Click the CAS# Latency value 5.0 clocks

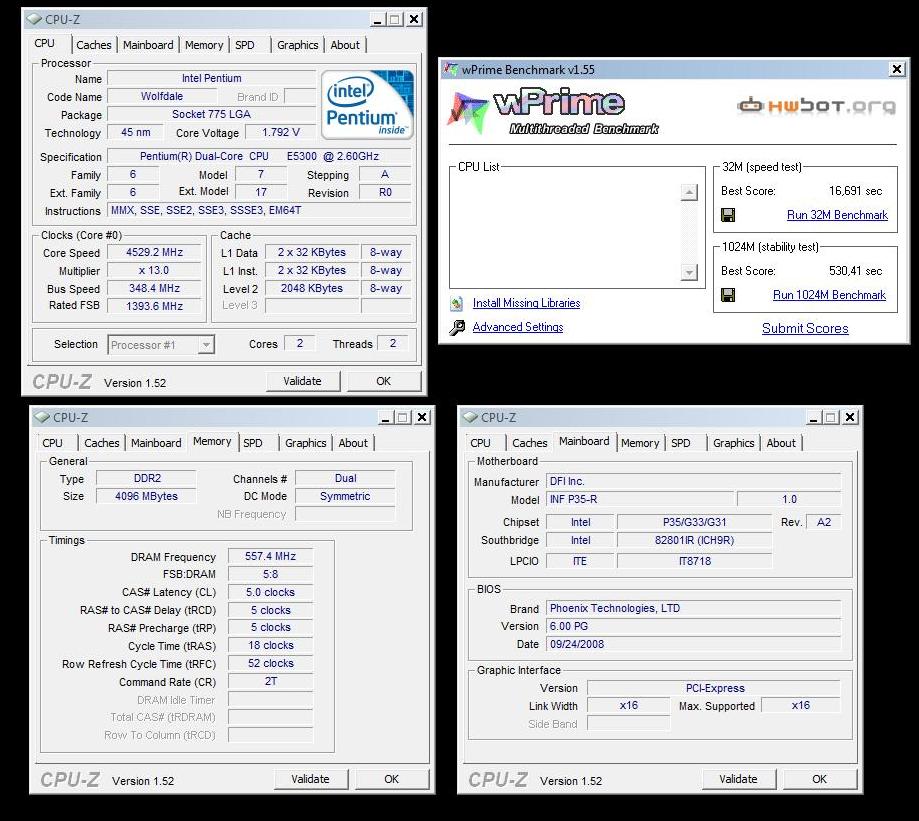pyautogui.click(x=271, y=592)
